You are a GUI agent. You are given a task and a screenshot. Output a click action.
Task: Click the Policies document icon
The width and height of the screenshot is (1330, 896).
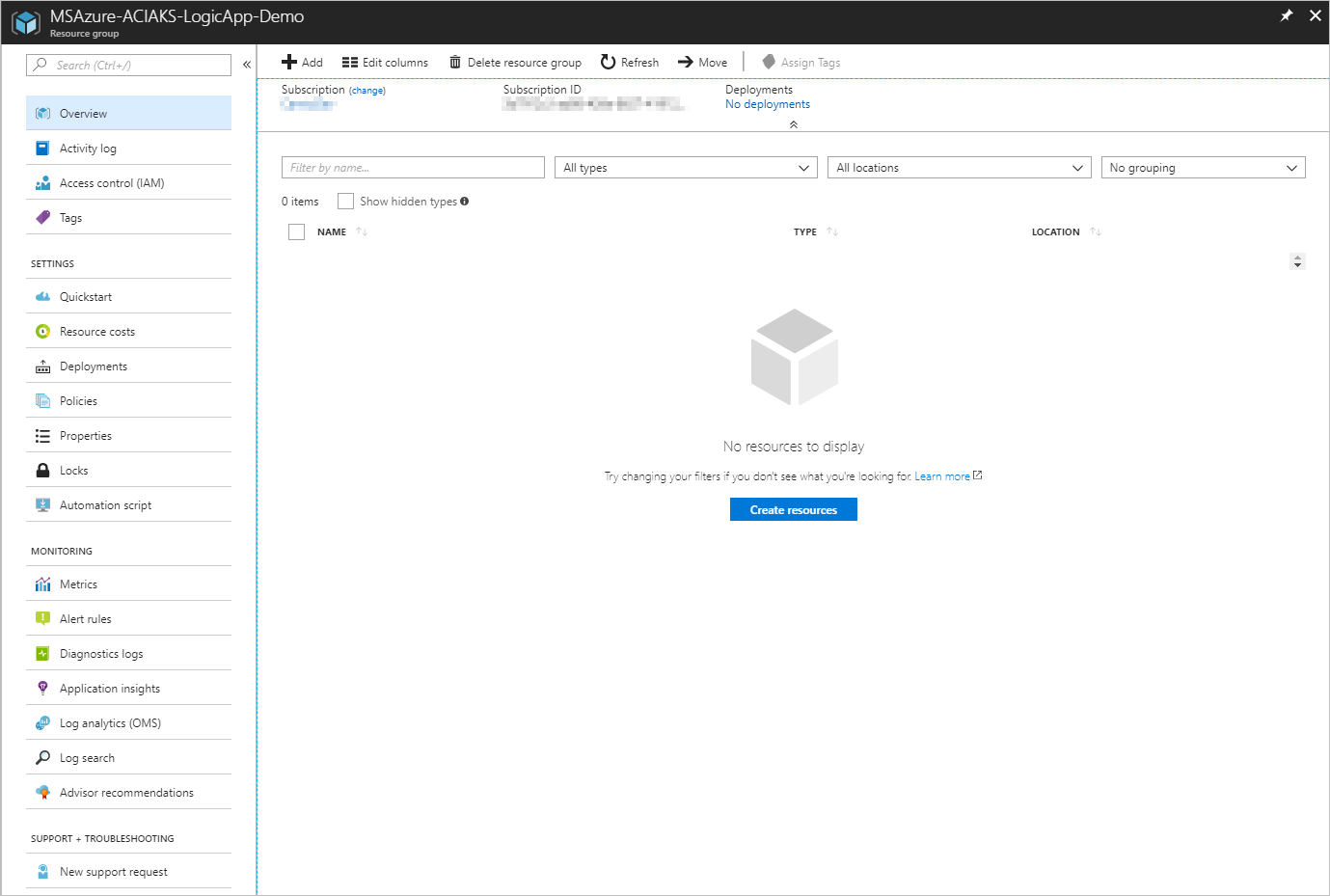point(42,401)
